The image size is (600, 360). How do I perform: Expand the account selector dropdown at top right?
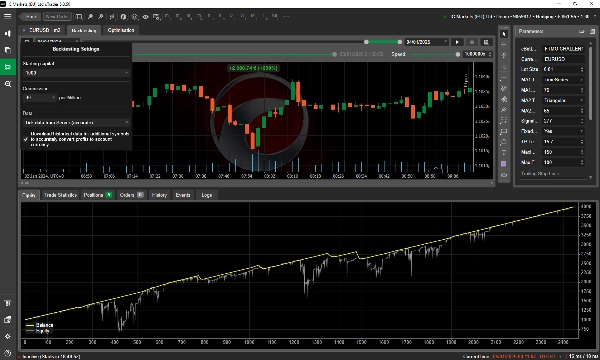coord(595,17)
